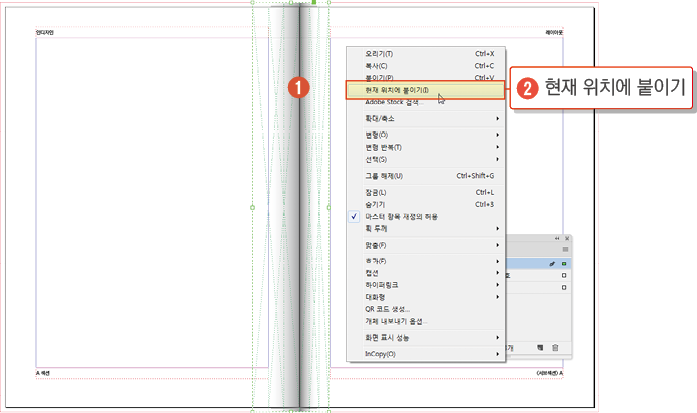The width and height of the screenshot is (697, 413).
Task: Collapse the layers panel with double-arrow icon
Action: 557,238
